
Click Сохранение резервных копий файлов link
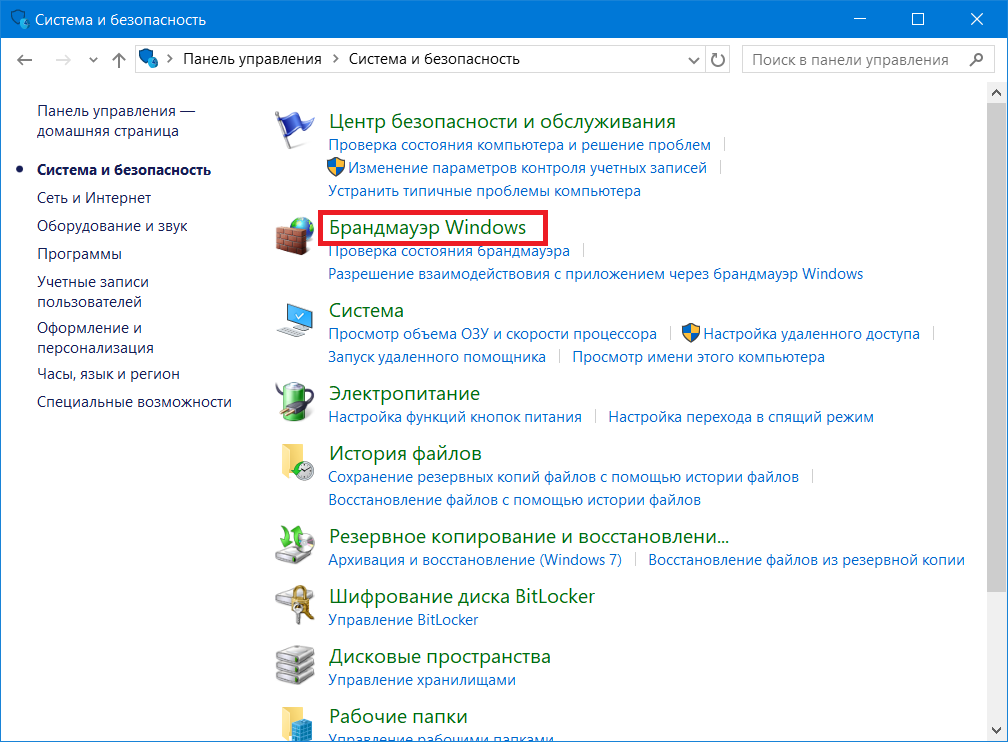click(563, 476)
